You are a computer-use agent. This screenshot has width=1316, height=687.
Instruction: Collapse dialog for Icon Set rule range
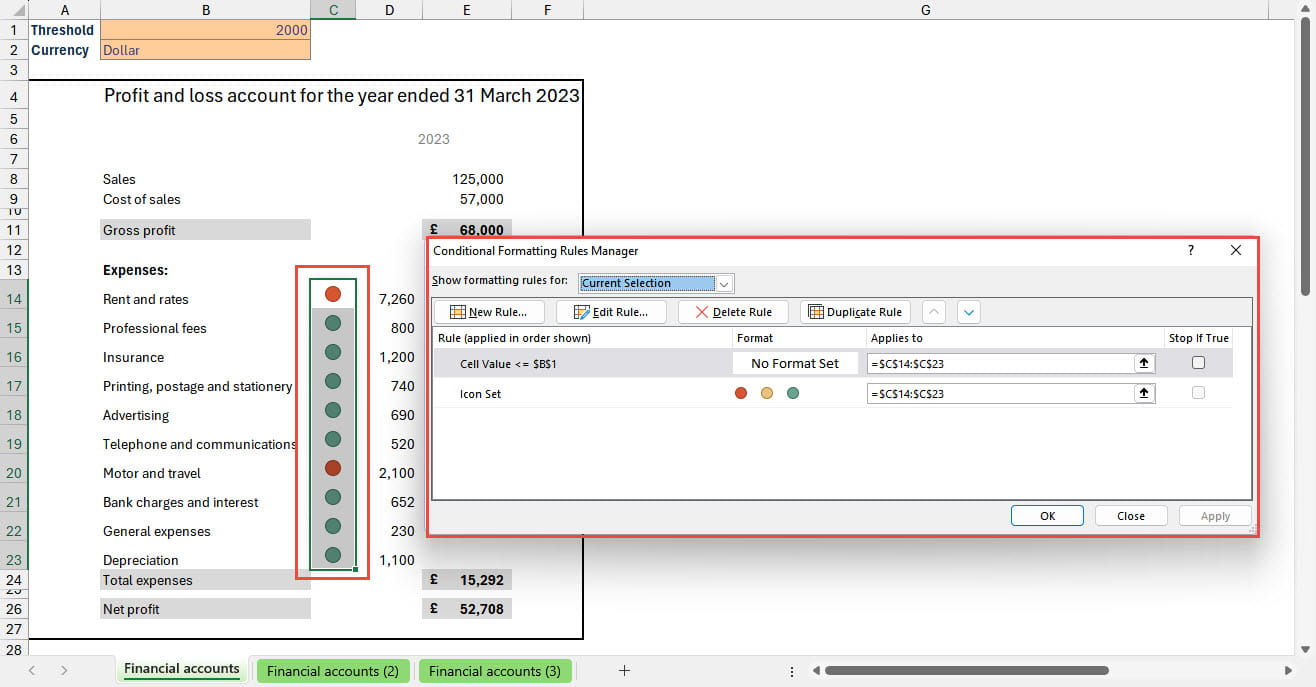pos(1144,394)
